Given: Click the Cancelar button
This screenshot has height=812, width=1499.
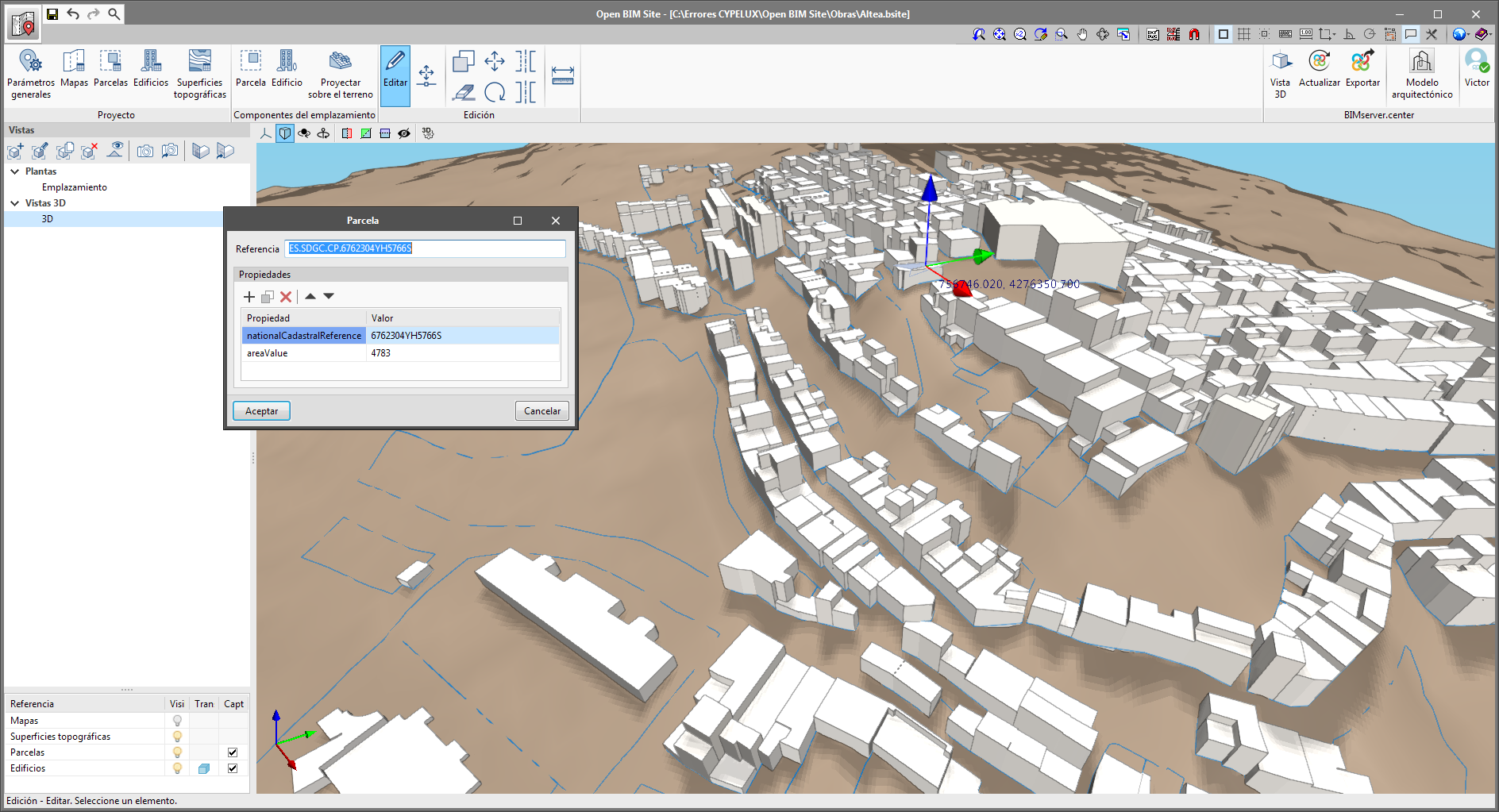Looking at the screenshot, I should coord(542,411).
